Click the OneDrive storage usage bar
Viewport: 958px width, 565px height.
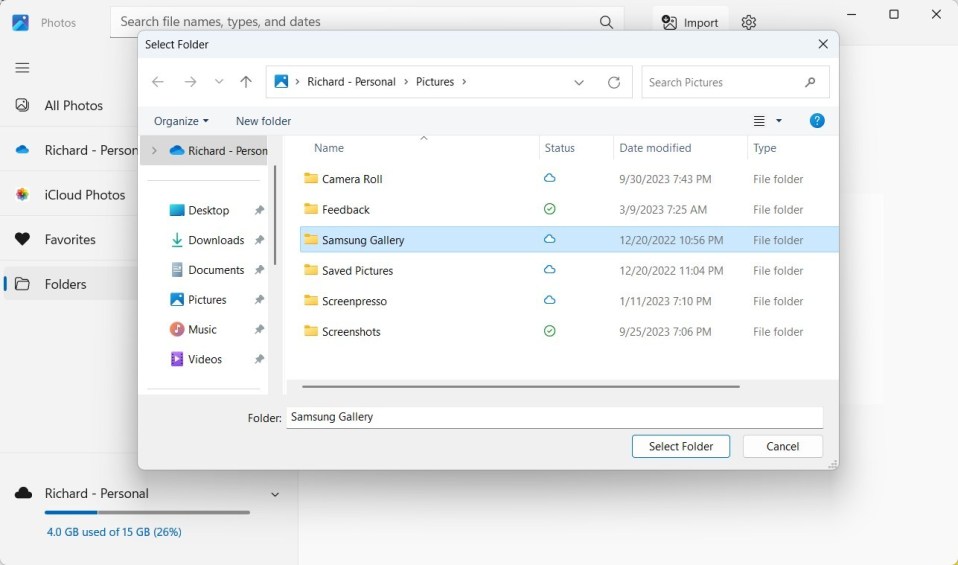[x=147, y=512]
